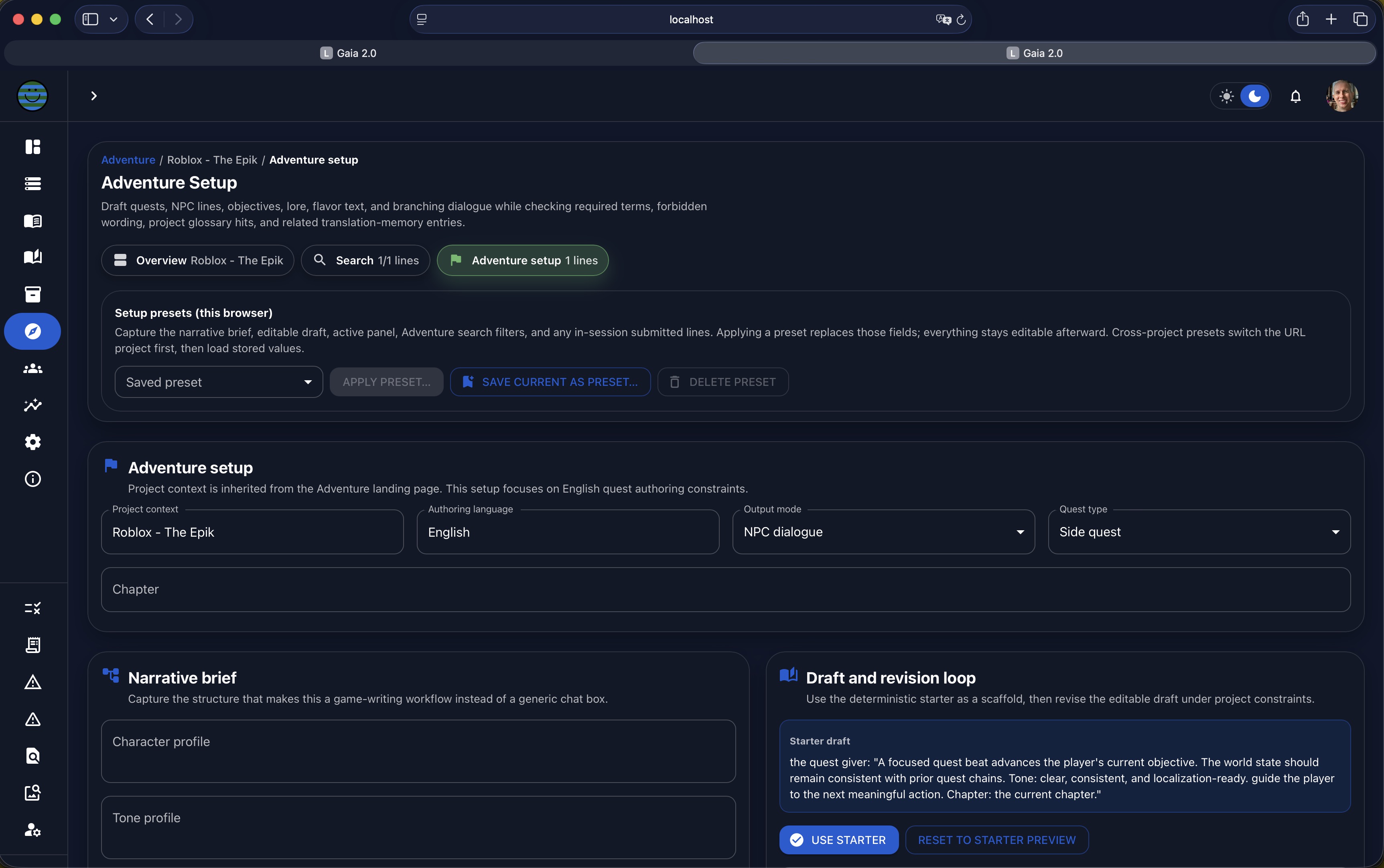
Task: Open the checklist rule sidebar icon
Action: click(x=33, y=608)
